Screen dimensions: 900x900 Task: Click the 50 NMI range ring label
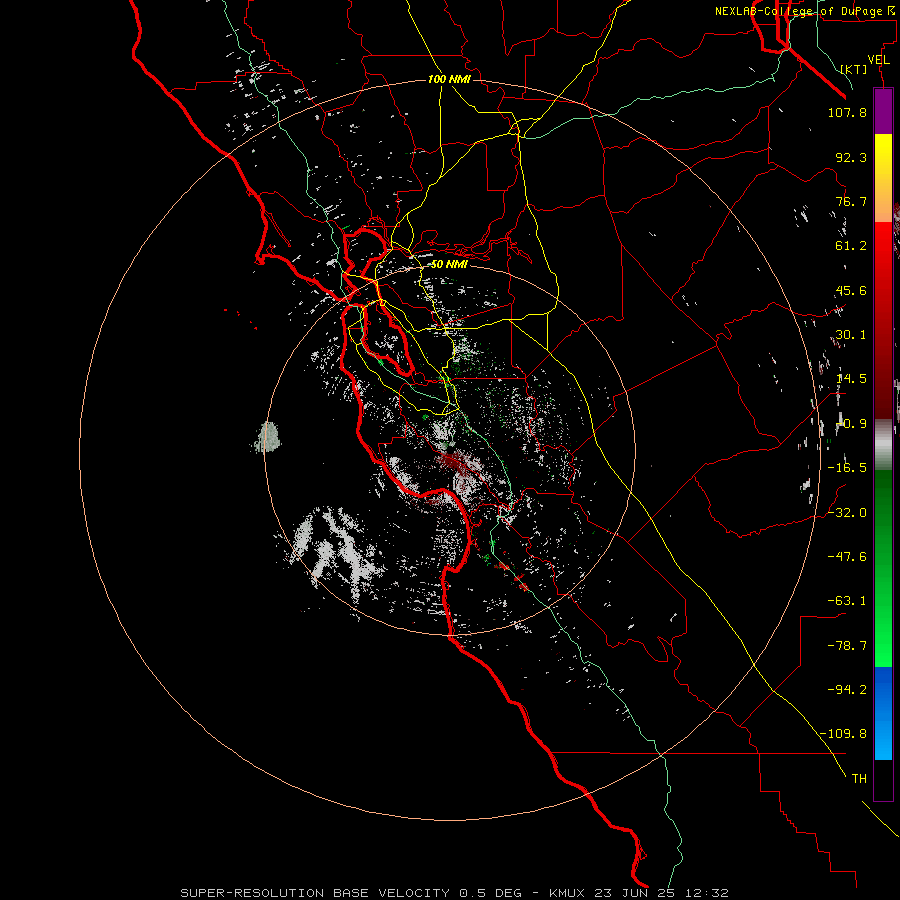click(x=449, y=265)
